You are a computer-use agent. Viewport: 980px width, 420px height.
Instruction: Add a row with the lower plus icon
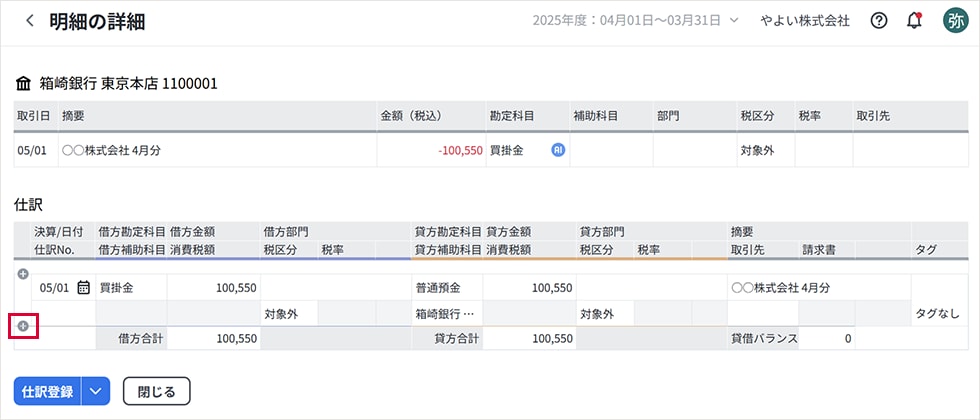point(23,326)
